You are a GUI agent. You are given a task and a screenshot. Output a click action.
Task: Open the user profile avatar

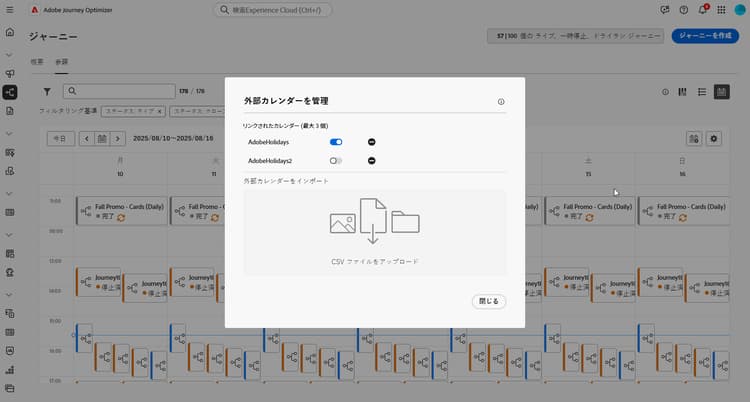[740, 10]
